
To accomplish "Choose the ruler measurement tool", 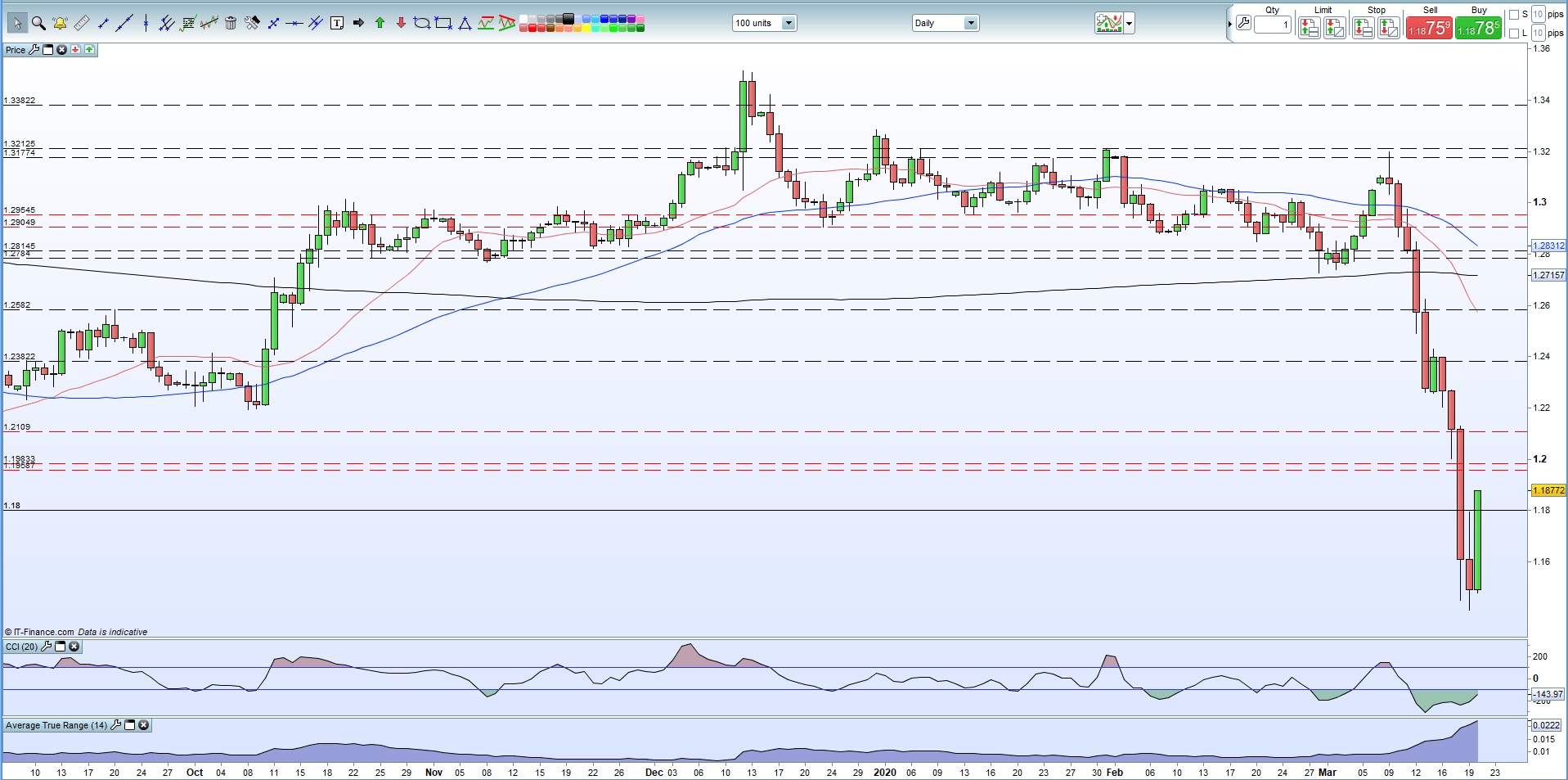I will tap(81, 23).
